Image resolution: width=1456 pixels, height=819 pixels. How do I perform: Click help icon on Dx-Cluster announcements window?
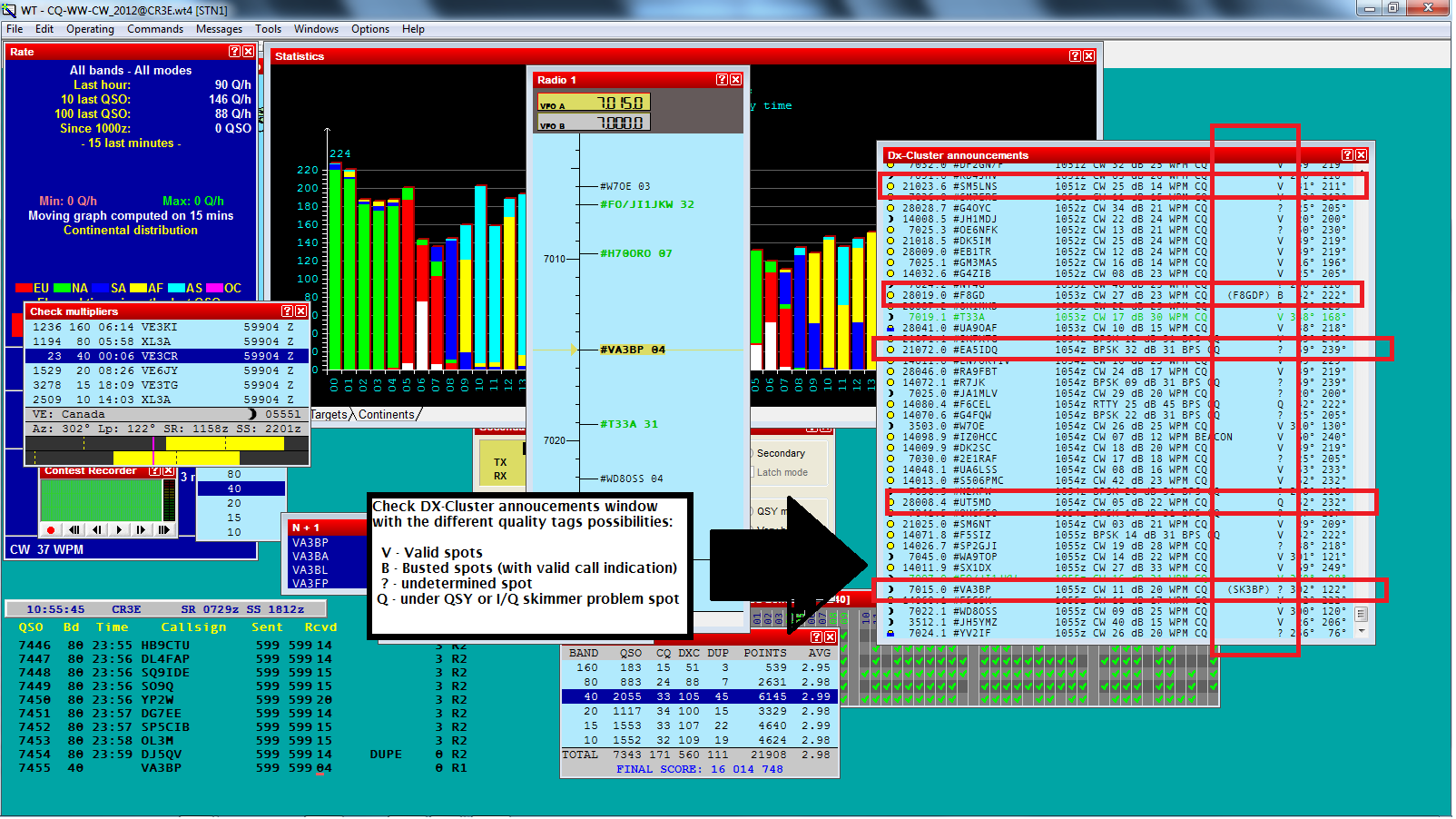[1347, 155]
